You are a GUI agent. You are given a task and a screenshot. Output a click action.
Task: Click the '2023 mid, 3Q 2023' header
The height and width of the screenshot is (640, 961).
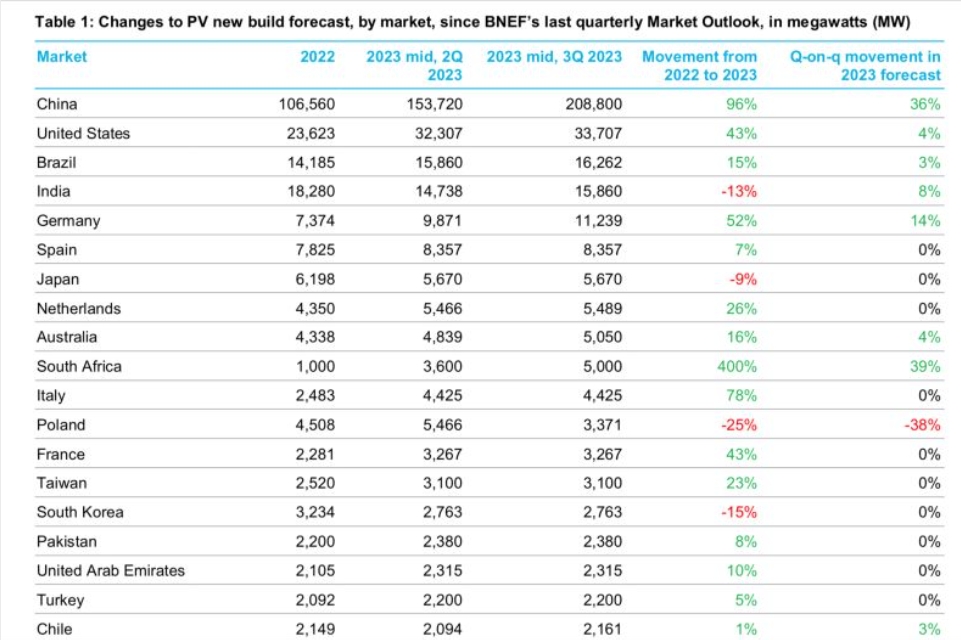(x=554, y=57)
